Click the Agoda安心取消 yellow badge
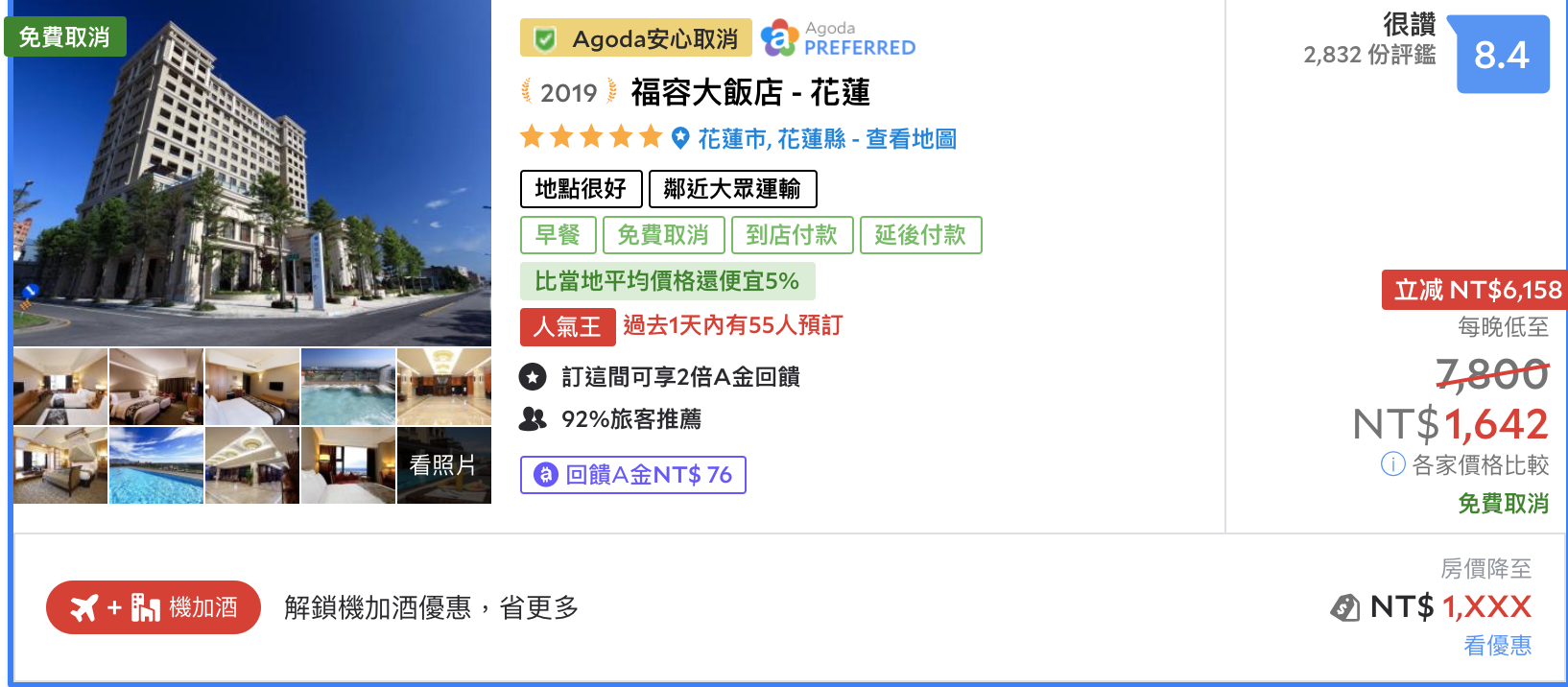 (636, 39)
